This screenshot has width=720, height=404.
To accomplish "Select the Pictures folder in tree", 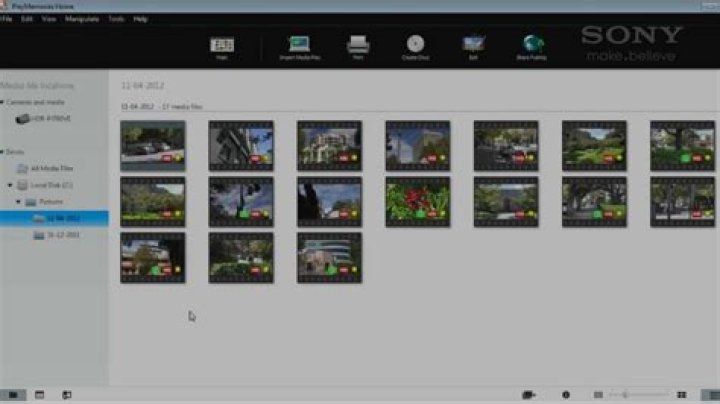I will (44, 202).
